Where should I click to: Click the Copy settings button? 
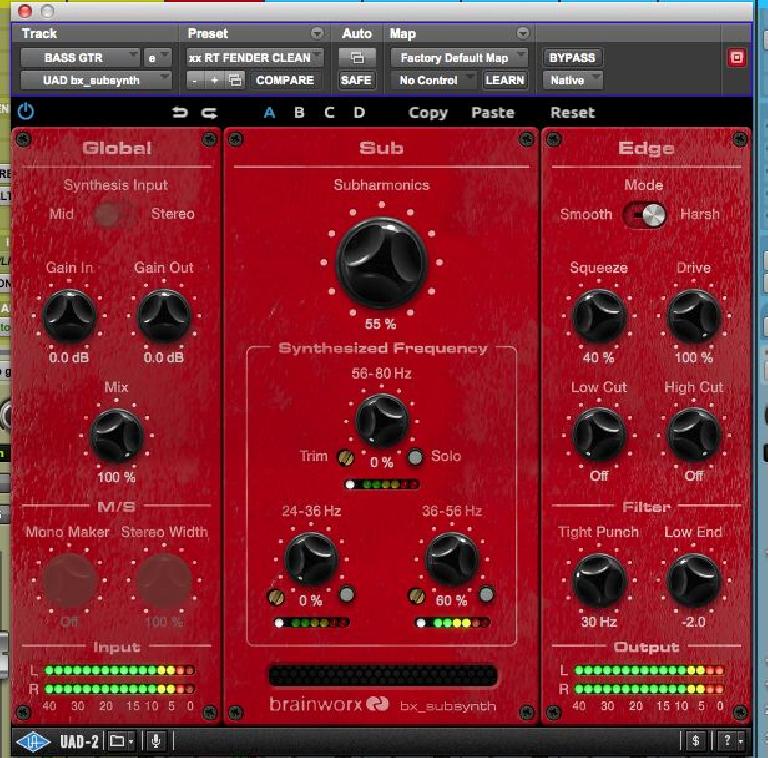[428, 113]
